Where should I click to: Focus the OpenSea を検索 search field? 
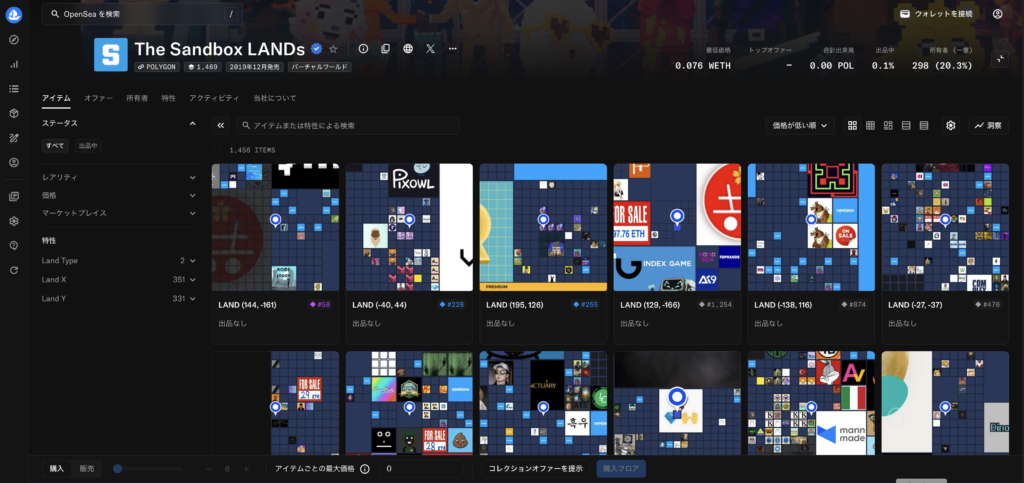click(x=142, y=14)
